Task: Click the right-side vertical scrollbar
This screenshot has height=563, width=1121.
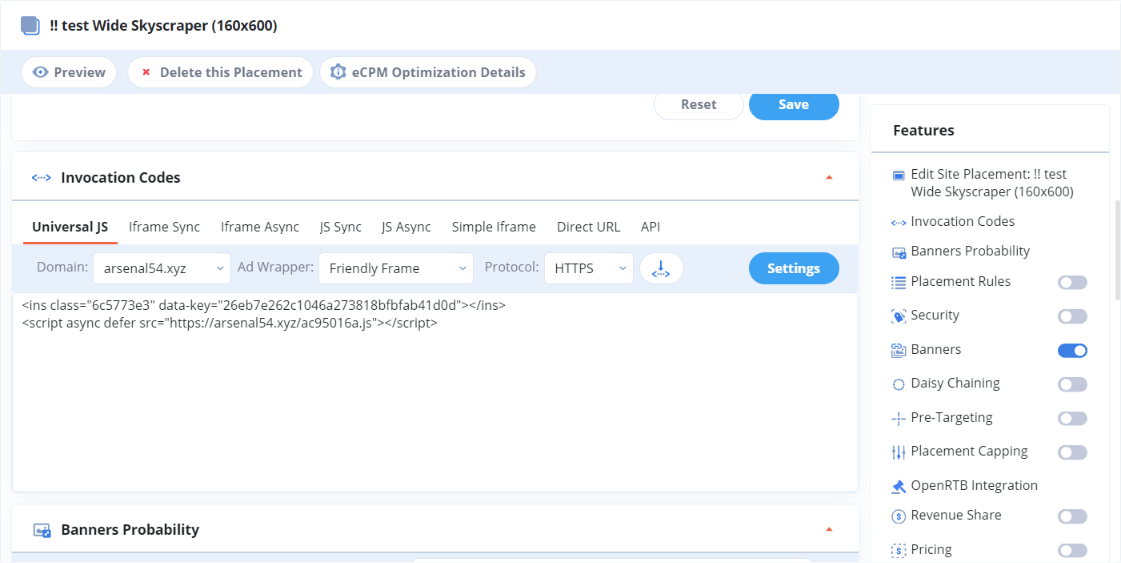Action: (x=1116, y=250)
